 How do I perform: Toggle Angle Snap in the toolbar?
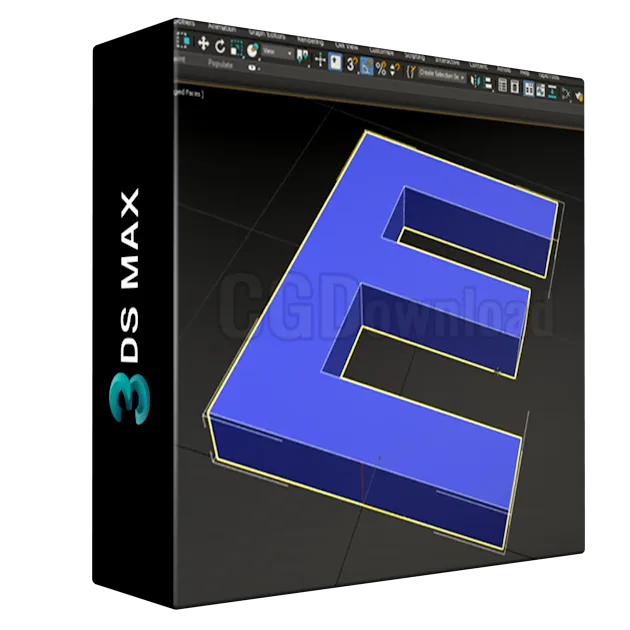click(x=366, y=68)
